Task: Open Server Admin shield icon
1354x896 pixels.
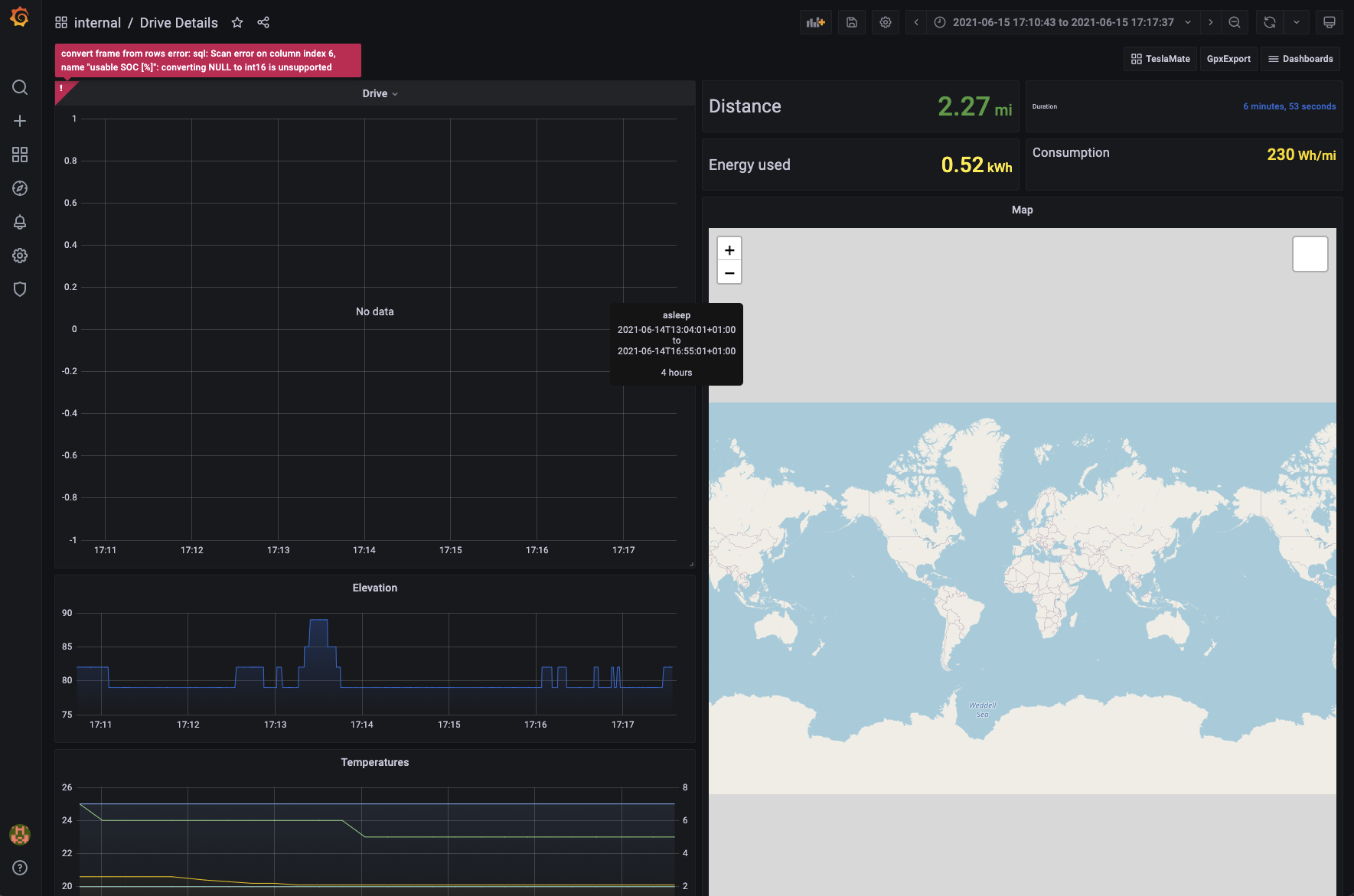Action: coord(20,289)
